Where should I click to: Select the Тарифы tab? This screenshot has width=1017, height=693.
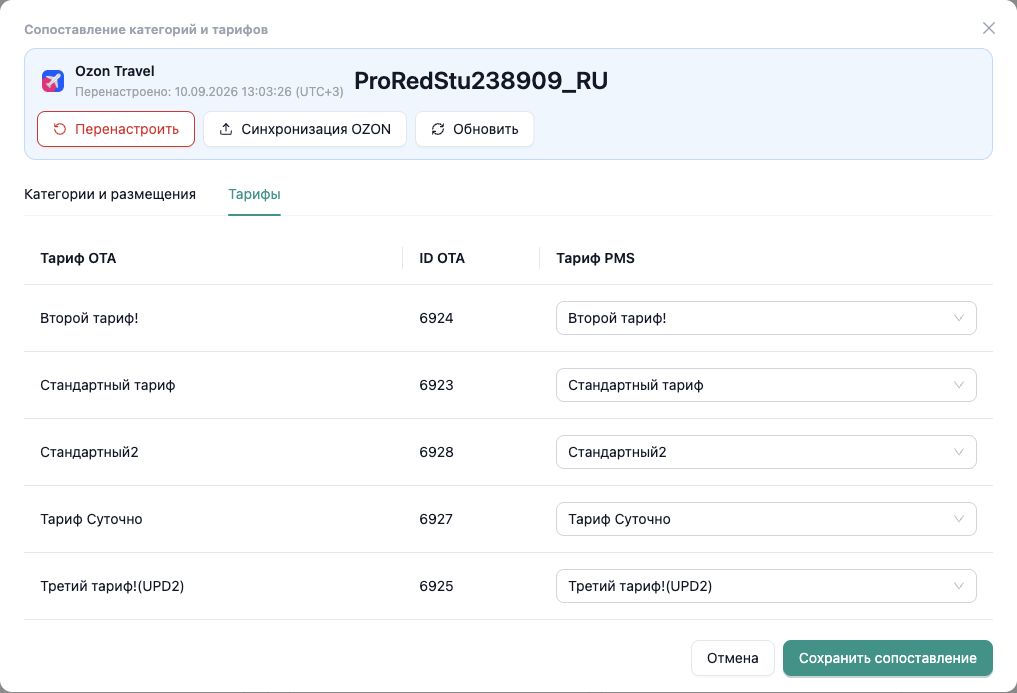(x=254, y=194)
